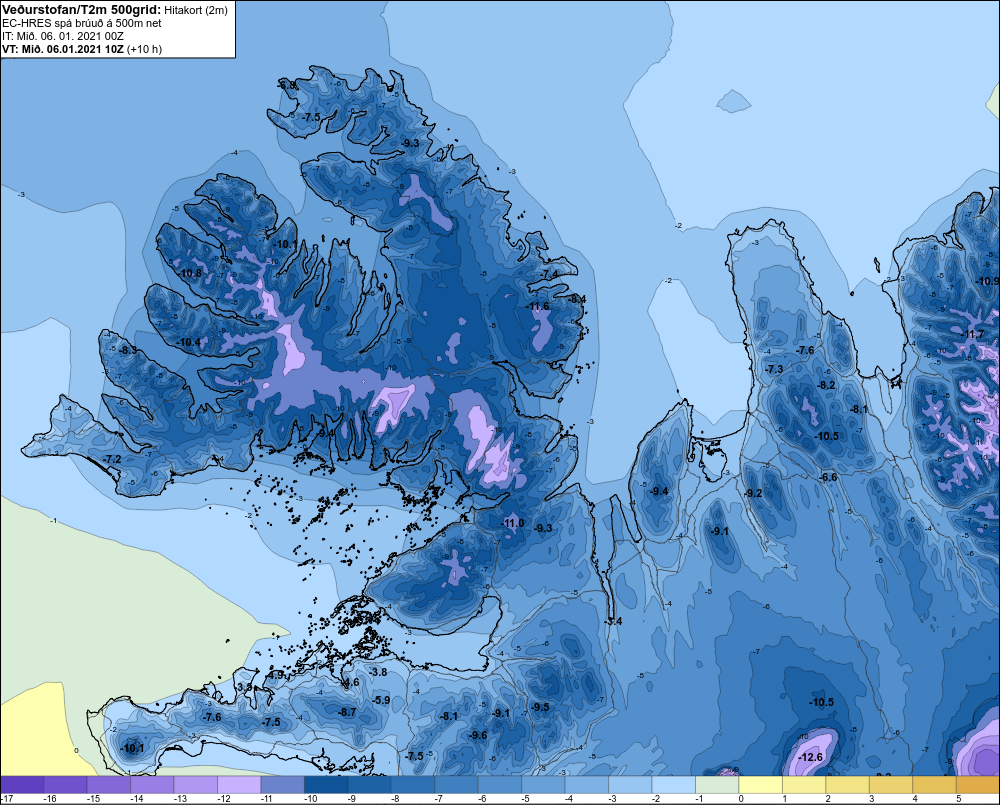Click the '-7.2' temperature label
The image size is (1000, 805).
click(112, 459)
